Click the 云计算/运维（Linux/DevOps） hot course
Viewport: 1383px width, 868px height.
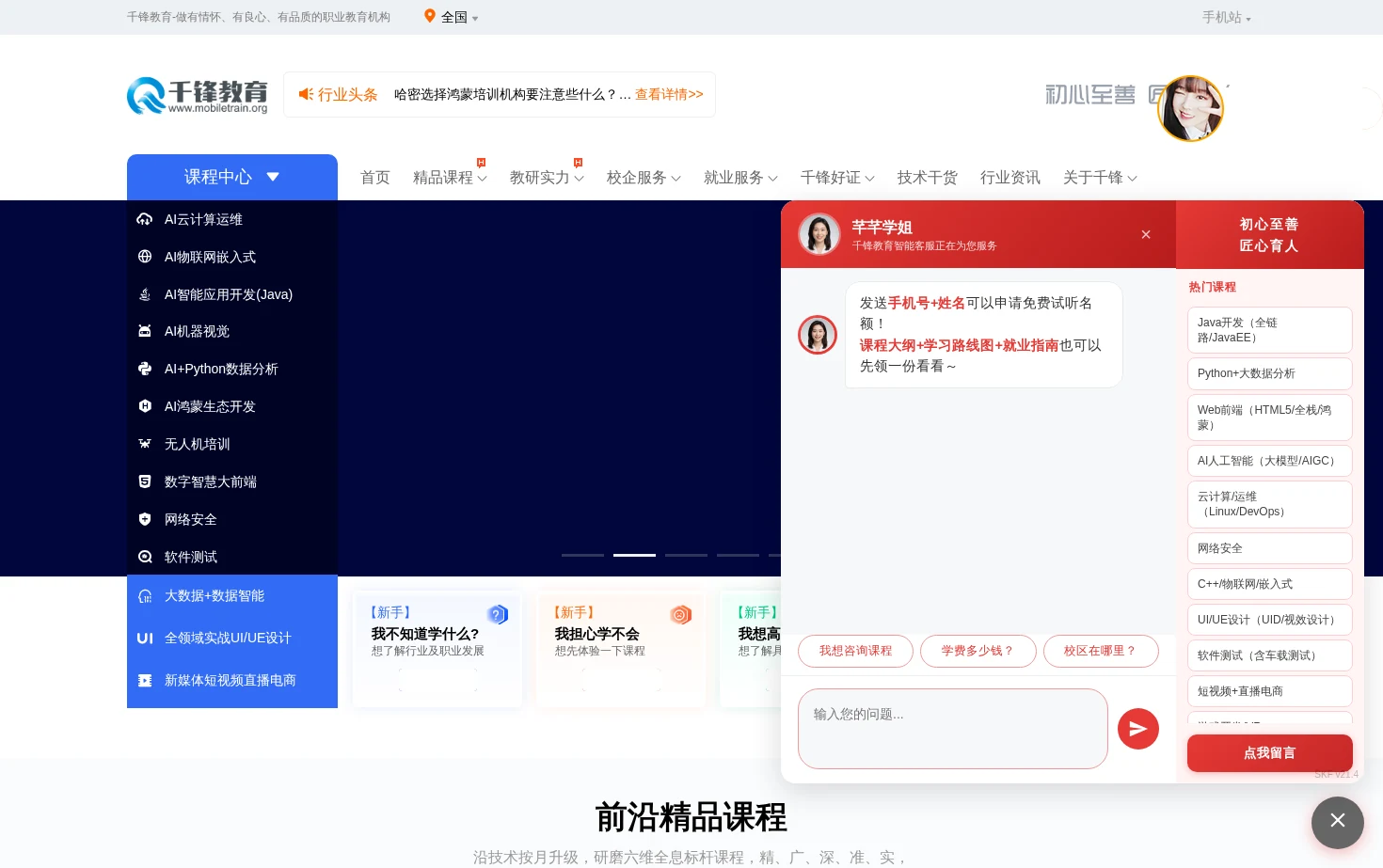(x=1270, y=504)
